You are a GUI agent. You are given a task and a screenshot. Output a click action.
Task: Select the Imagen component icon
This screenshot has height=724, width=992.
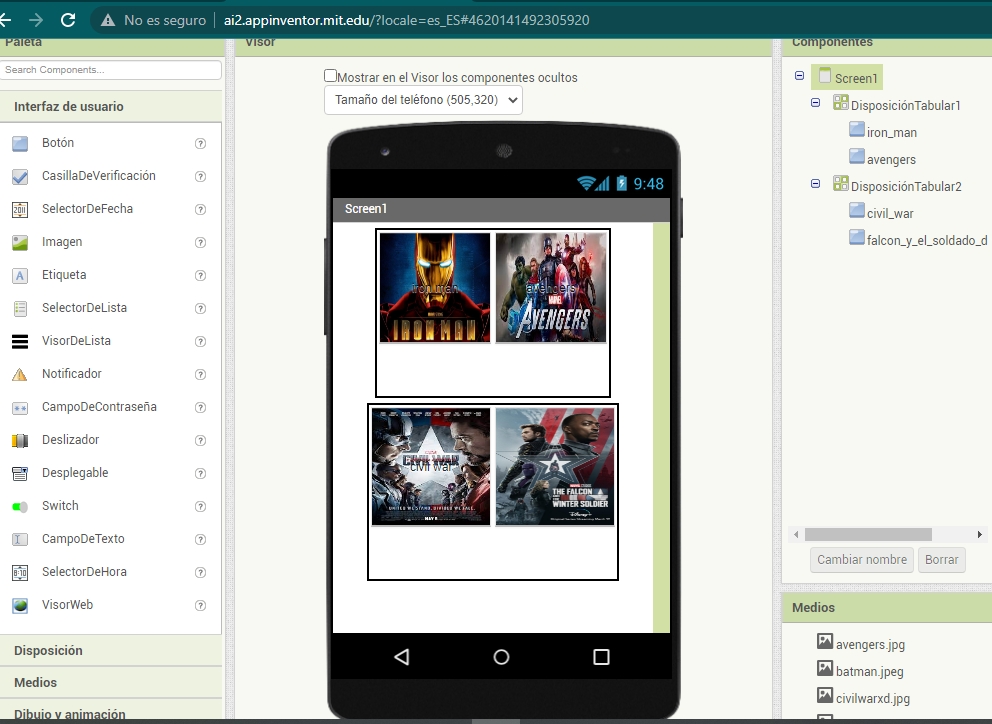pyautogui.click(x=20, y=242)
